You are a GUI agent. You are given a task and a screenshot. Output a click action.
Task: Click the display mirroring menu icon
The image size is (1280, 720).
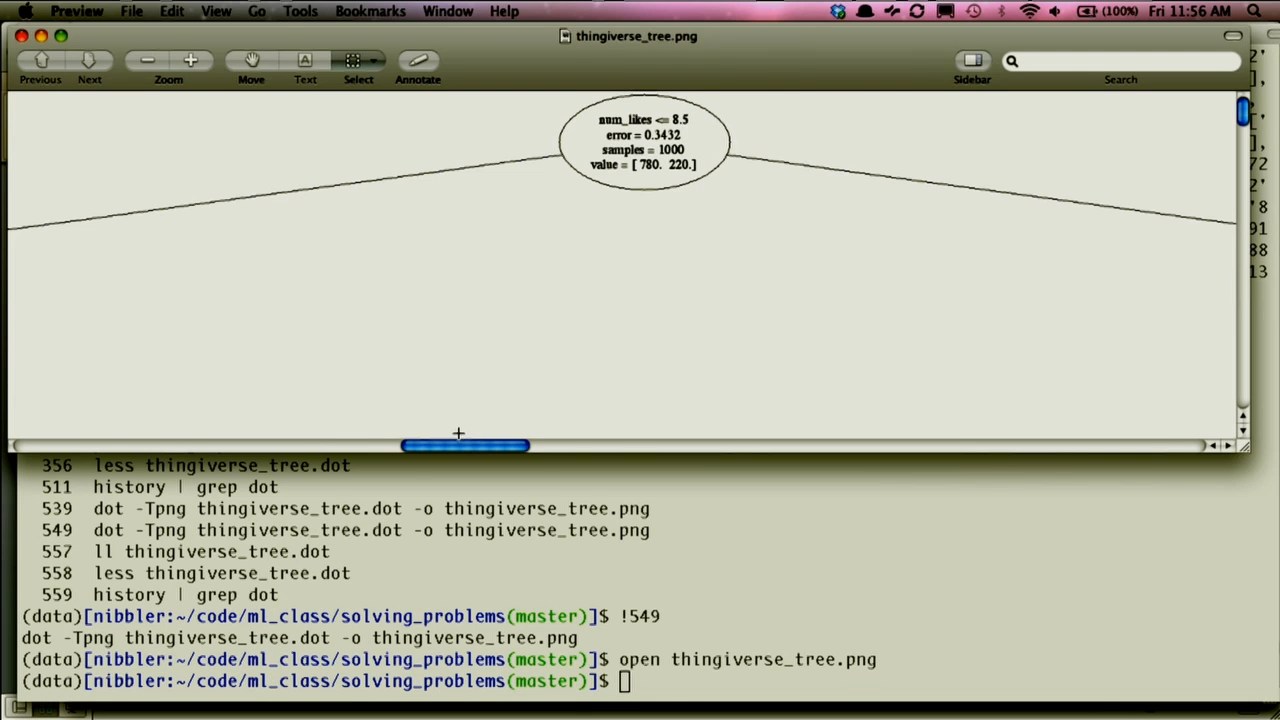pyautogui.click(x=945, y=11)
